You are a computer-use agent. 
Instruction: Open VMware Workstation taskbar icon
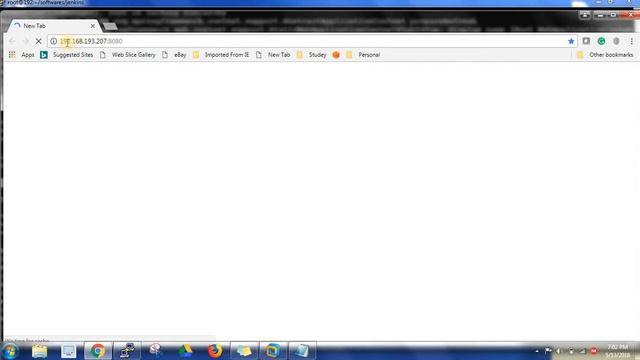273,351
